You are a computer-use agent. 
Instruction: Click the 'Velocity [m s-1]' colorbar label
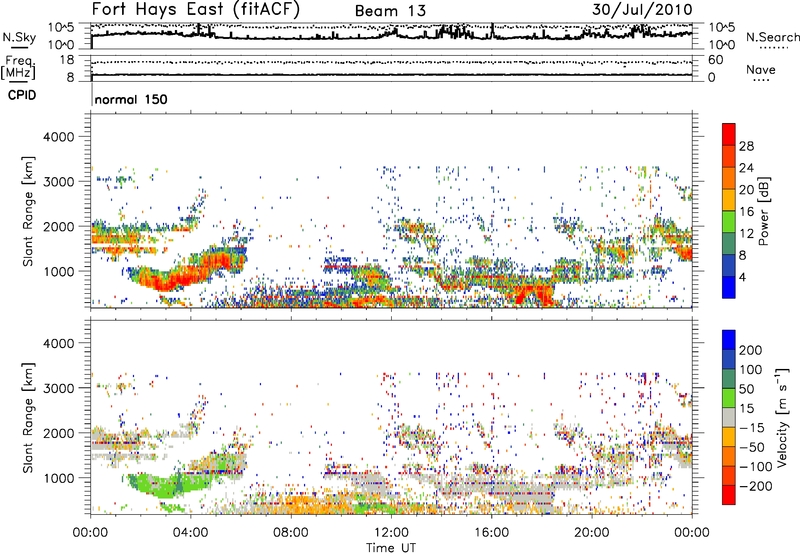[x=782, y=417]
